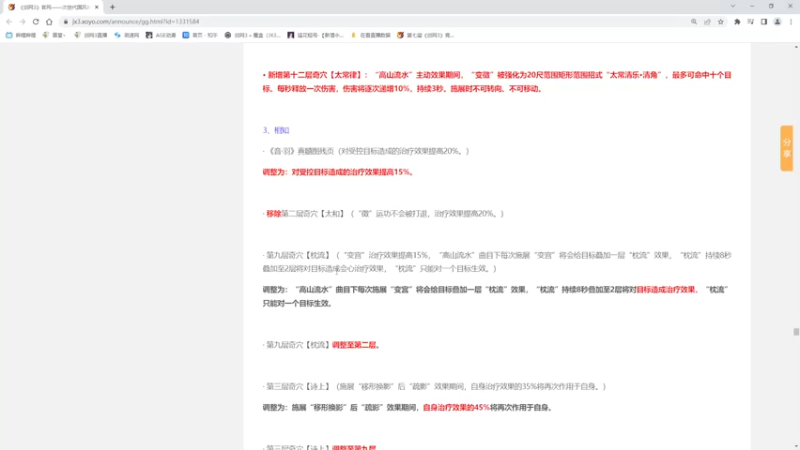This screenshot has width=800, height=450.
Task: Click the red text containing '45%'
Action: pyautogui.click(x=456, y=407)
